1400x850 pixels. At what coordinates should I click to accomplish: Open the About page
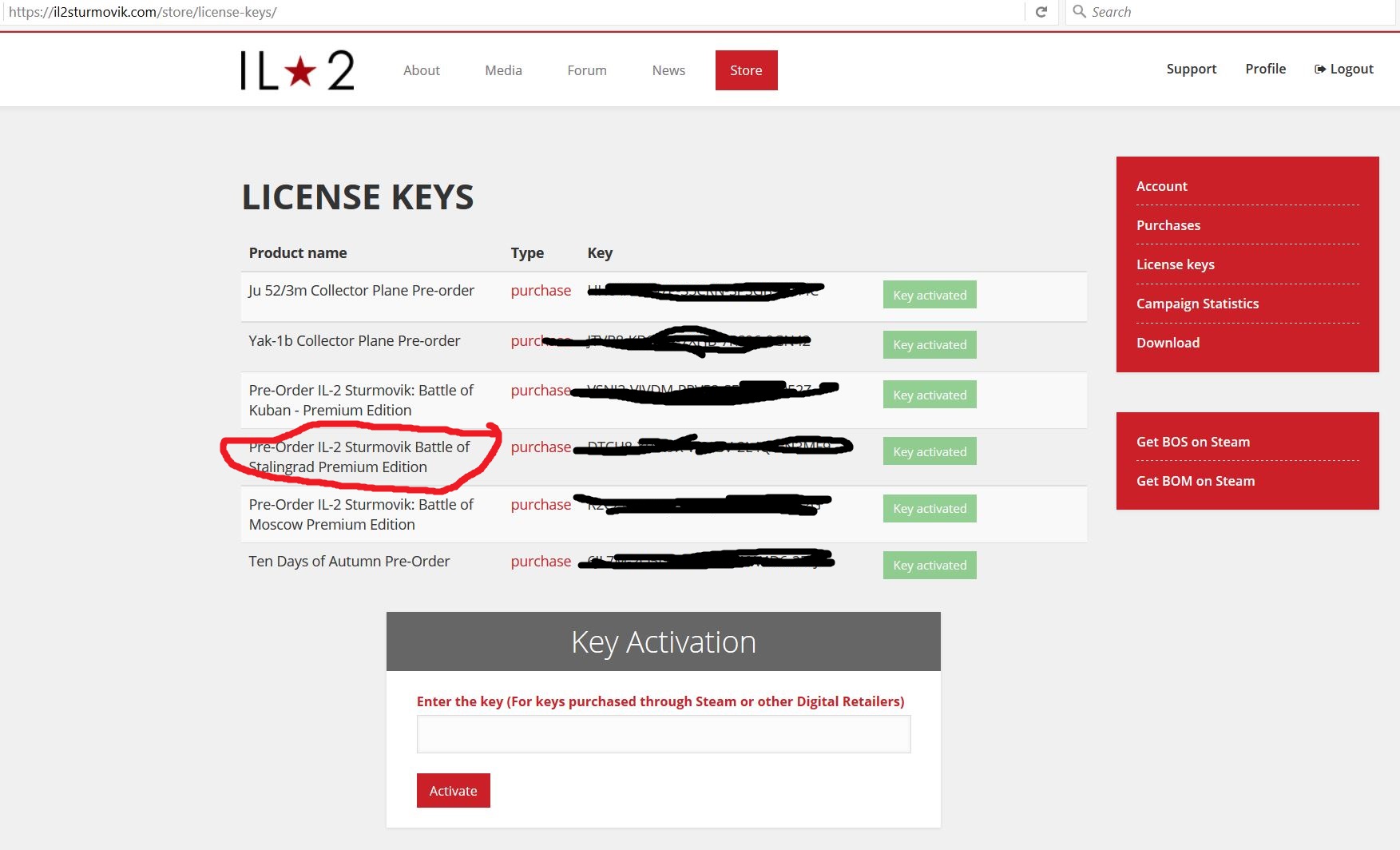(x=422, y=70)
